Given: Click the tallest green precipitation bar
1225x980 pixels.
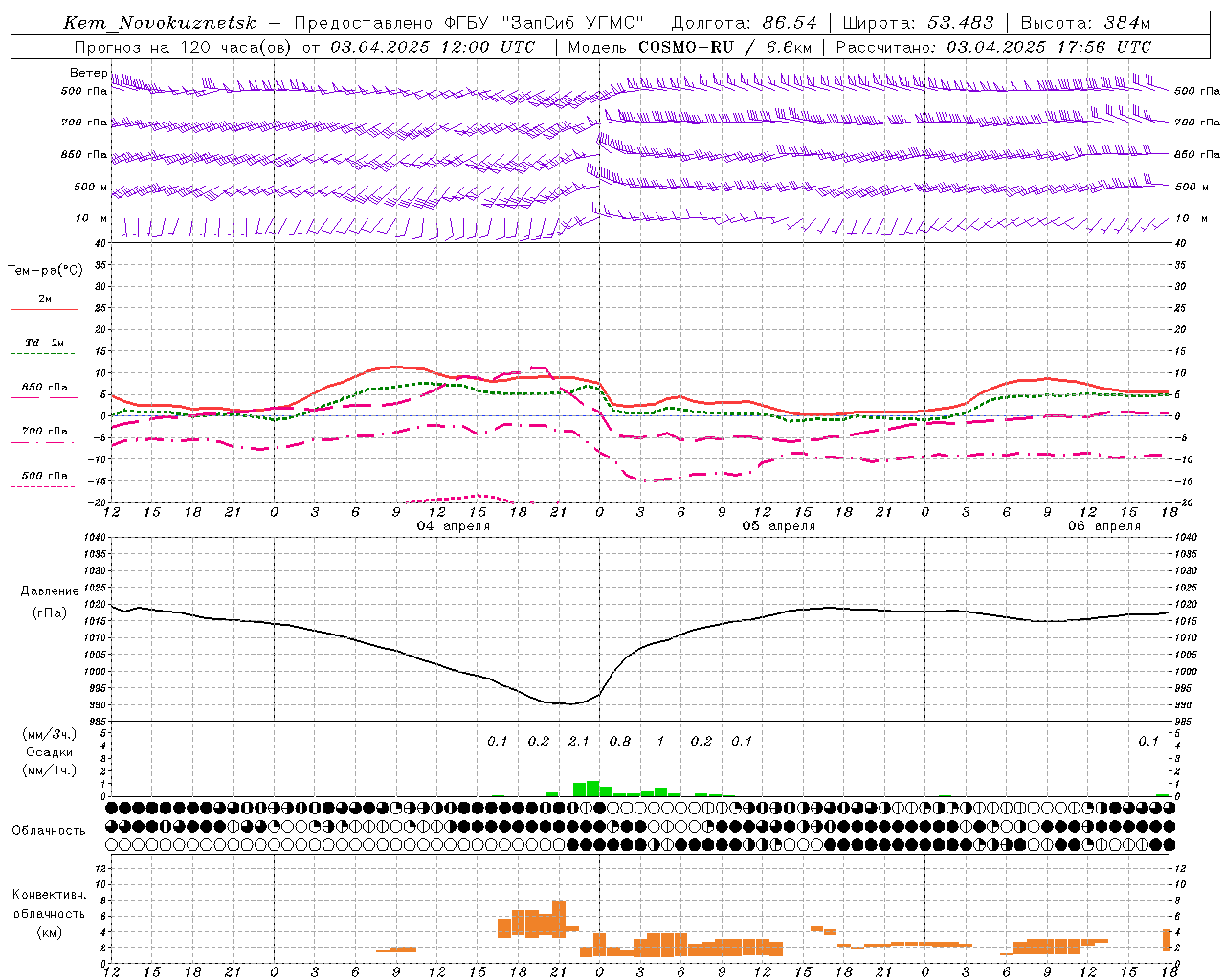Looking at the screenshot, I should [x=593, y=789].
